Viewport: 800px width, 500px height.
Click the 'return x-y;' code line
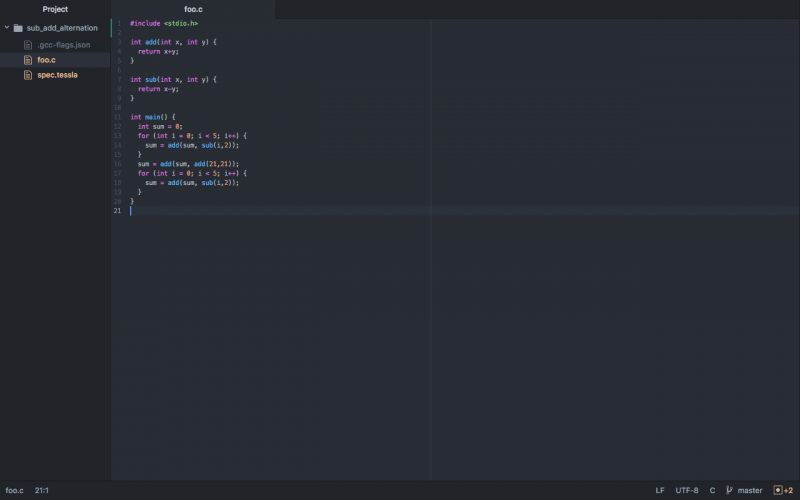158,89
